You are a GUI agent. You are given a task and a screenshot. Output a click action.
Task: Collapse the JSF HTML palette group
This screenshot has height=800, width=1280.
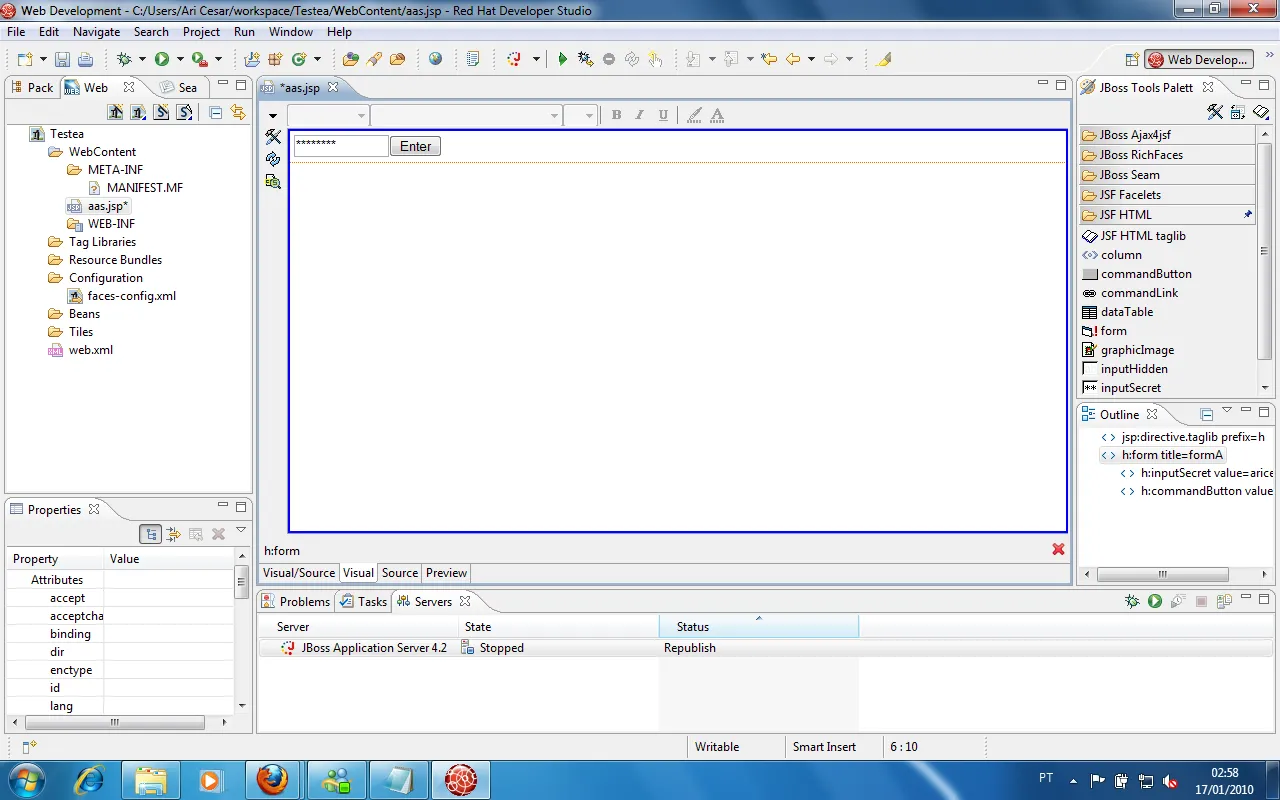[x=1167, y=214]
